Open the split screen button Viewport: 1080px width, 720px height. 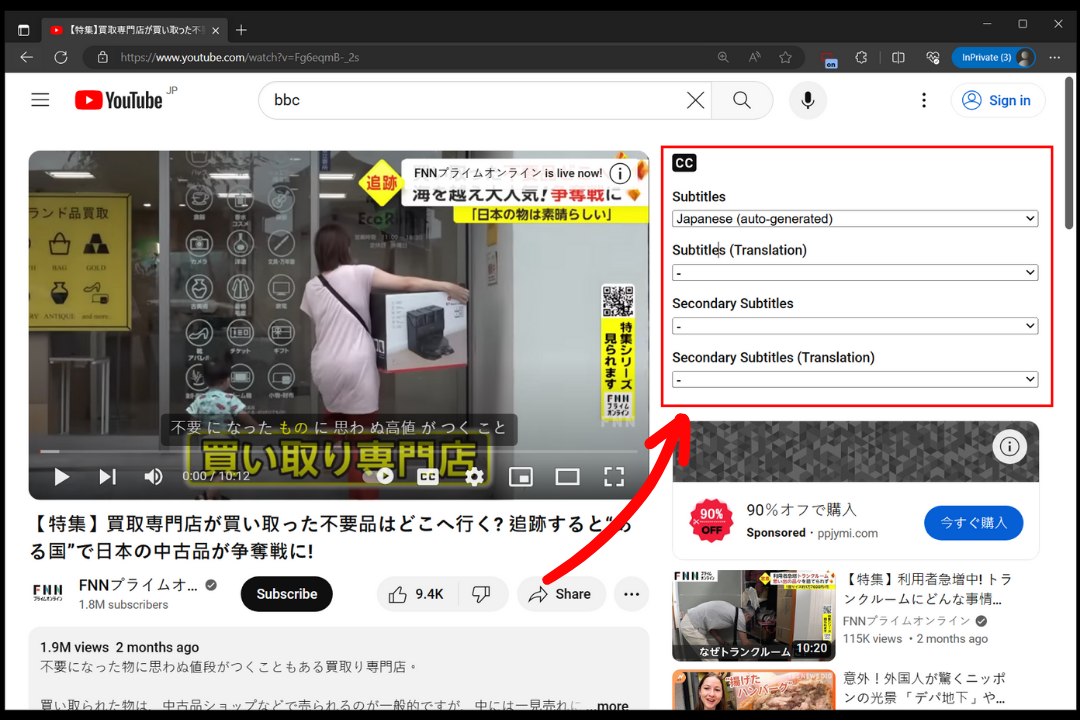(x=898, y=57)
